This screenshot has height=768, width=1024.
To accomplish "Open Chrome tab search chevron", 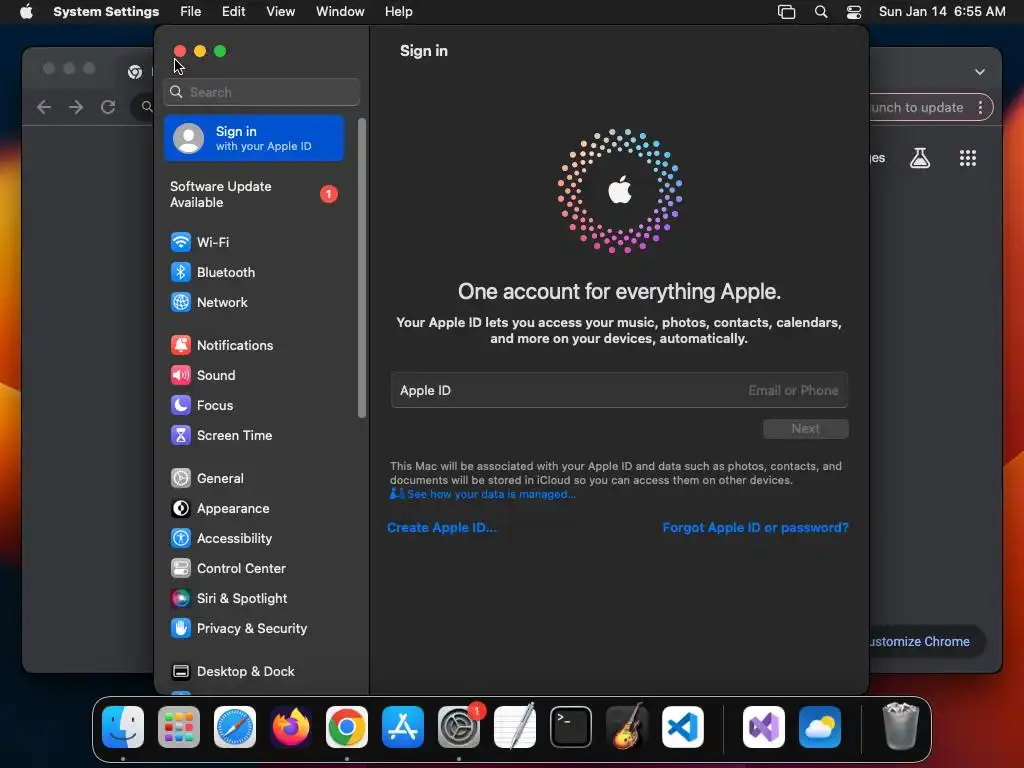I will tap(980, 72).
